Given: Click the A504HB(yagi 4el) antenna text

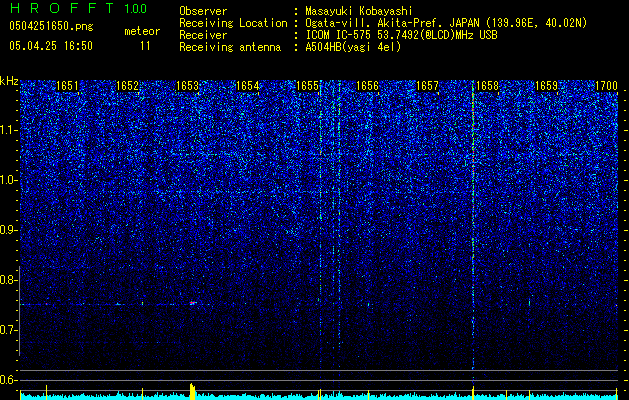Looking at the screenshot, I should coord(353,47).
